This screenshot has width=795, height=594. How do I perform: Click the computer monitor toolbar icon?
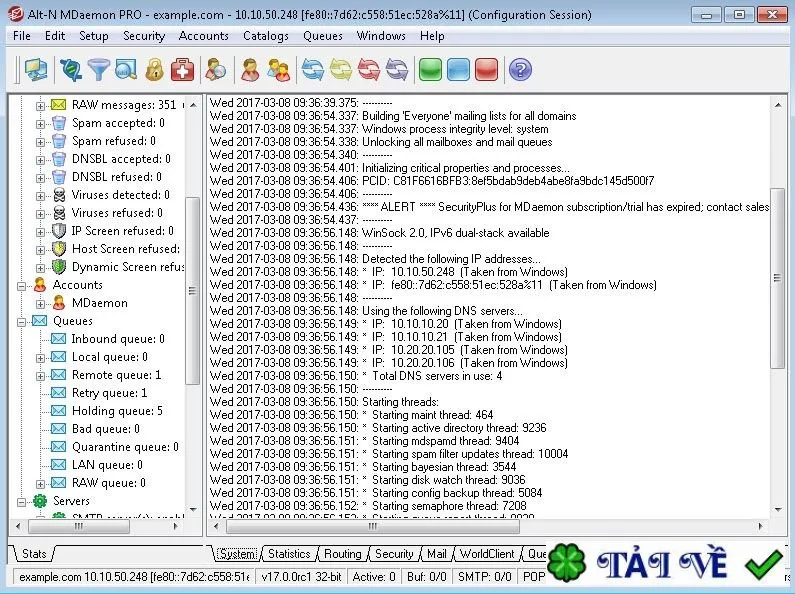coord(36,70)
